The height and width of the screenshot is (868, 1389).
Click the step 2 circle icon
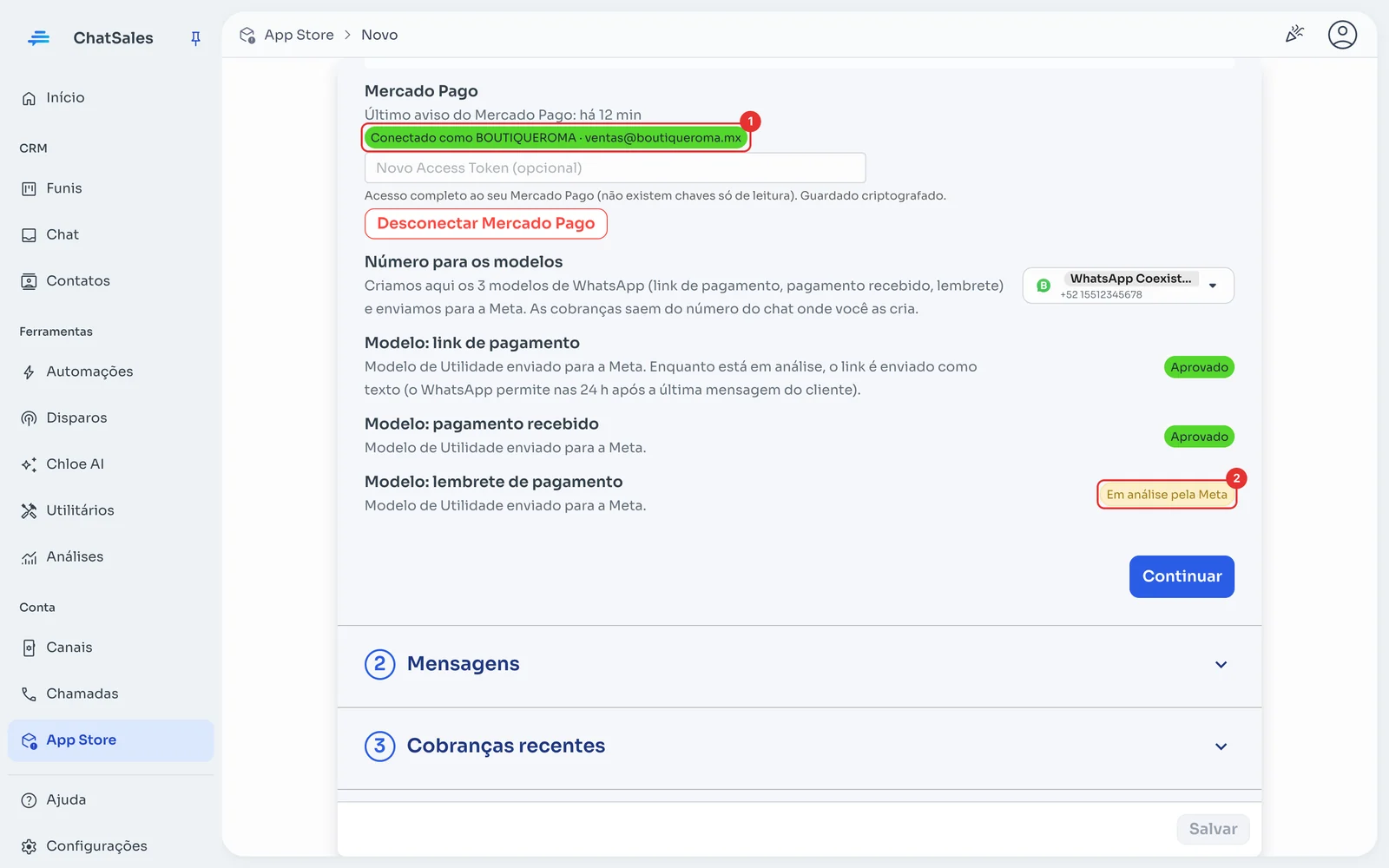[379, 664]
